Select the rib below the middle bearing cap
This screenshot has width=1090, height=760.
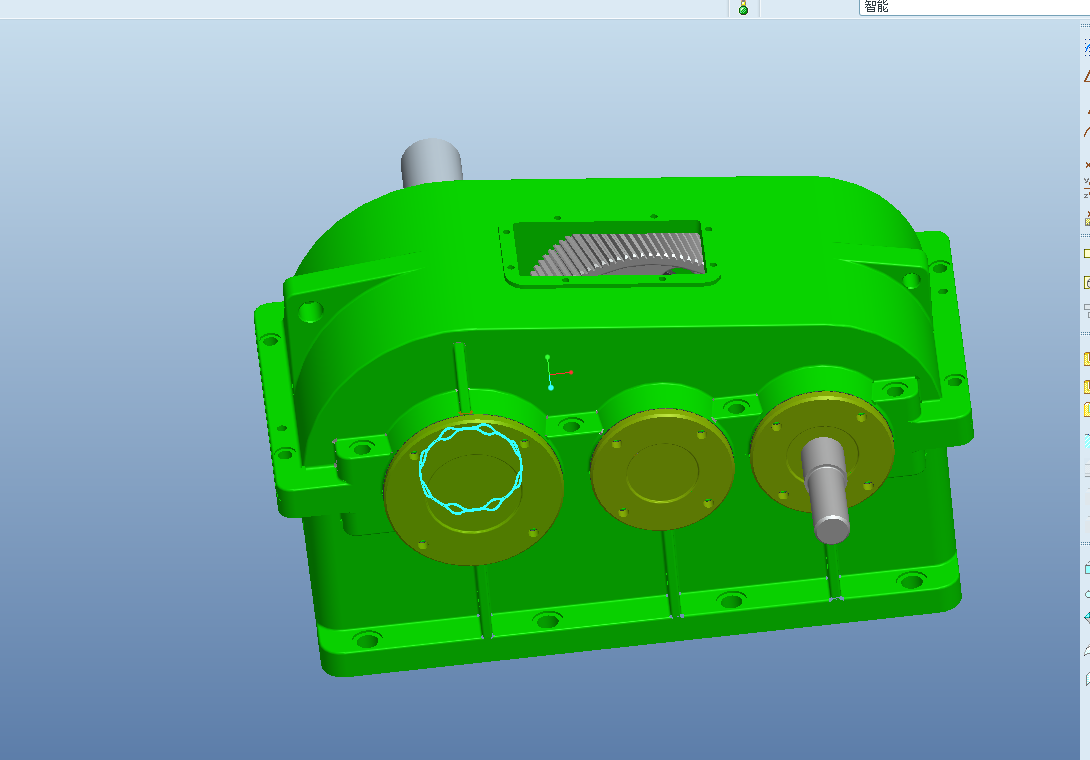[x=670, y=572]
